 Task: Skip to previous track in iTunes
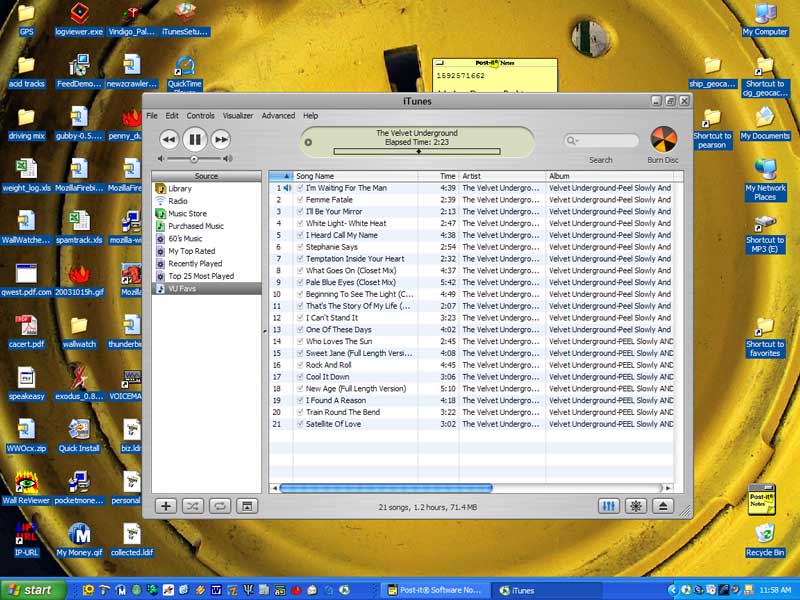point(169,139)
